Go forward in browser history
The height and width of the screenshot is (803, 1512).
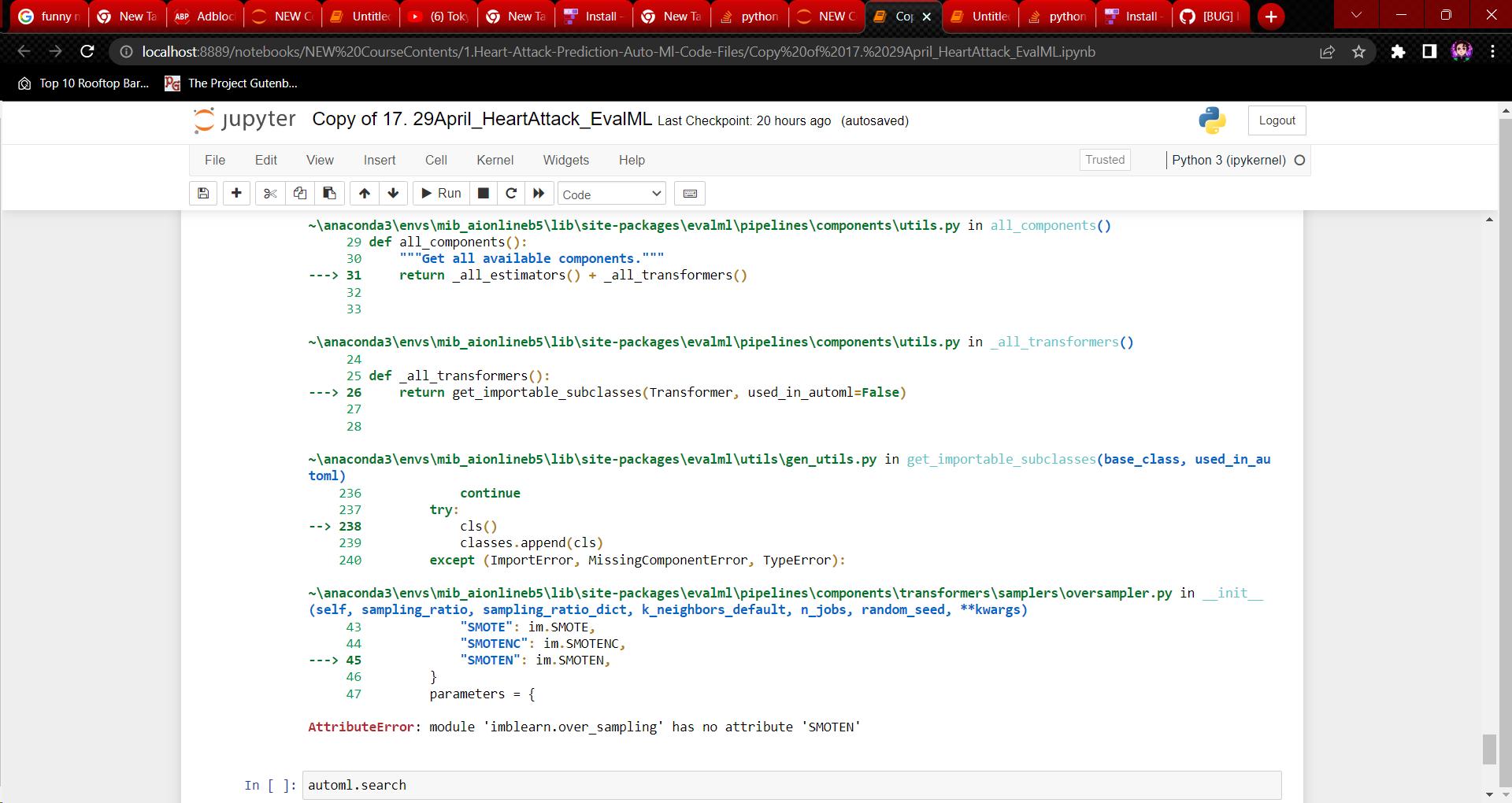pos(55,52)
